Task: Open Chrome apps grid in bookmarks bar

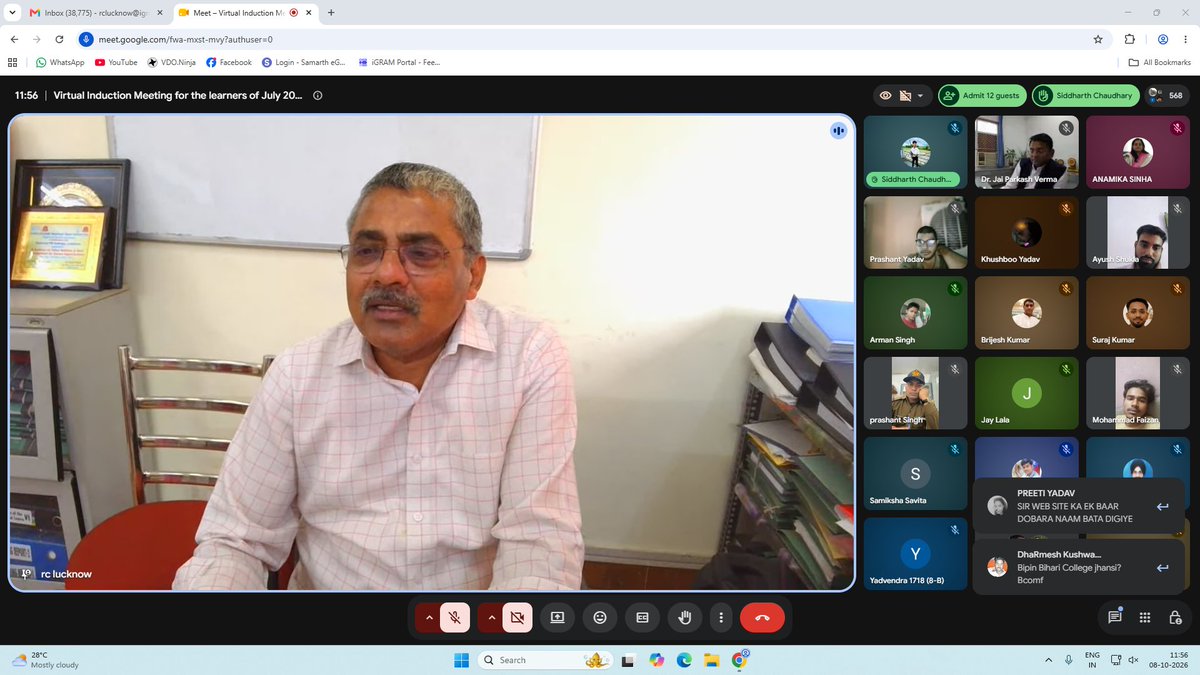Action: coord(12,62)
